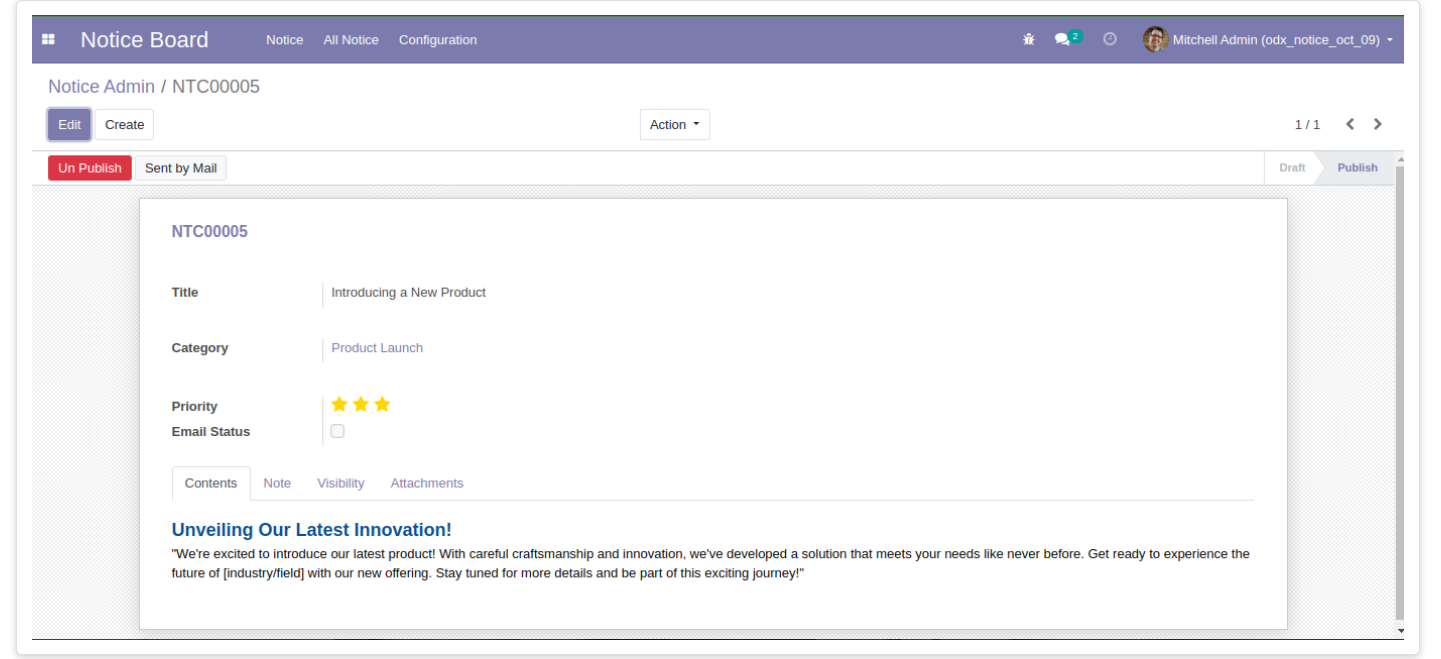The height and width of the screenshot is (659, 1441).
Task: Toggle the Email Status checkbox
Action: coord(338,431)
